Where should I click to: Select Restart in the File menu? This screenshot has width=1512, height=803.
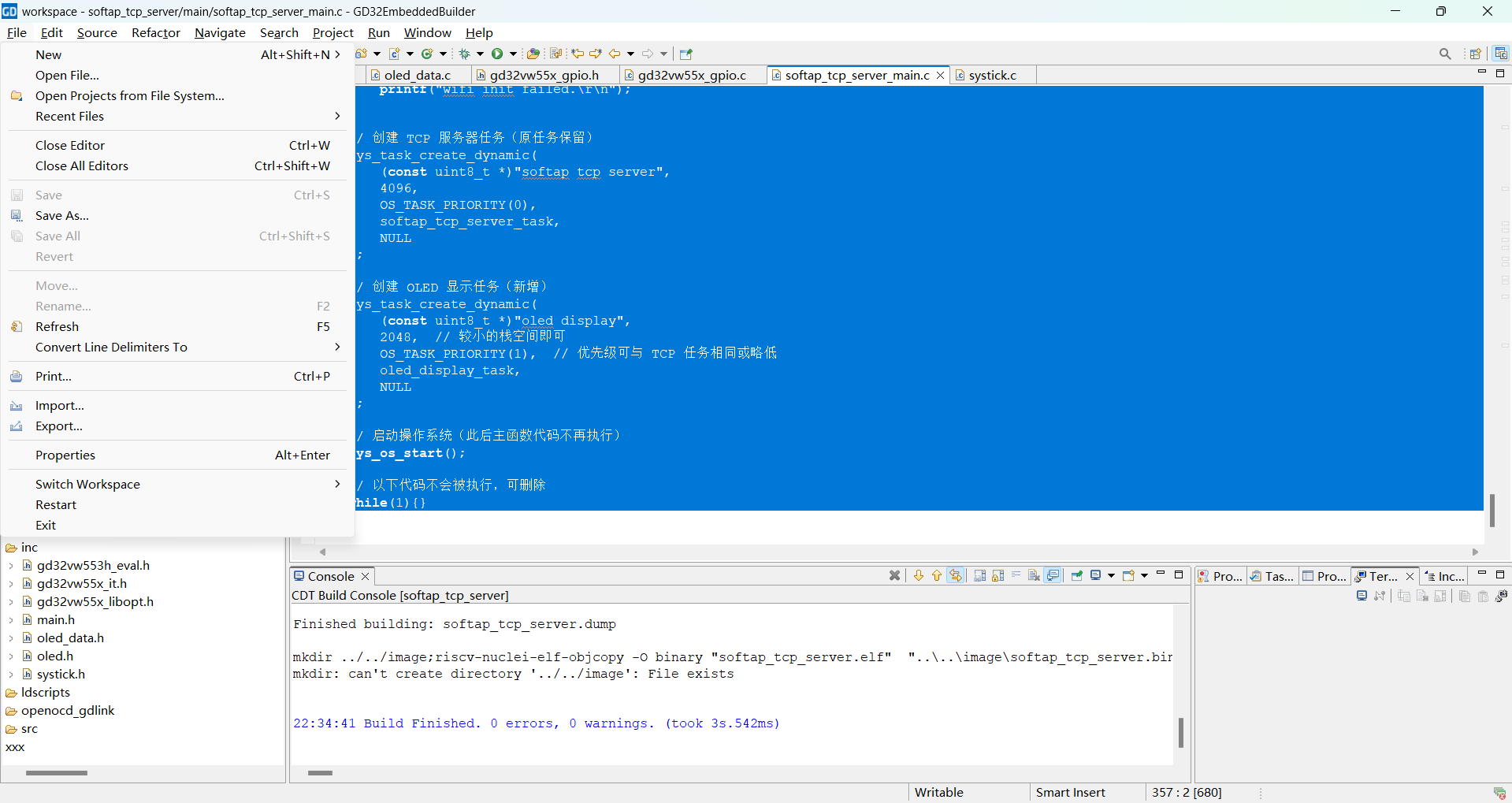56,504
